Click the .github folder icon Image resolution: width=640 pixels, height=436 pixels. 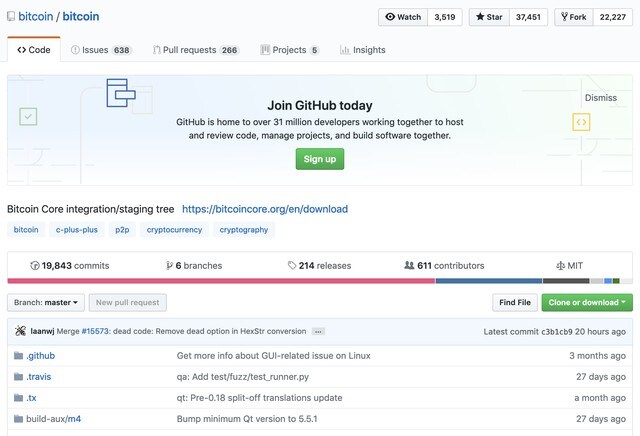click(x=18, y=356)
